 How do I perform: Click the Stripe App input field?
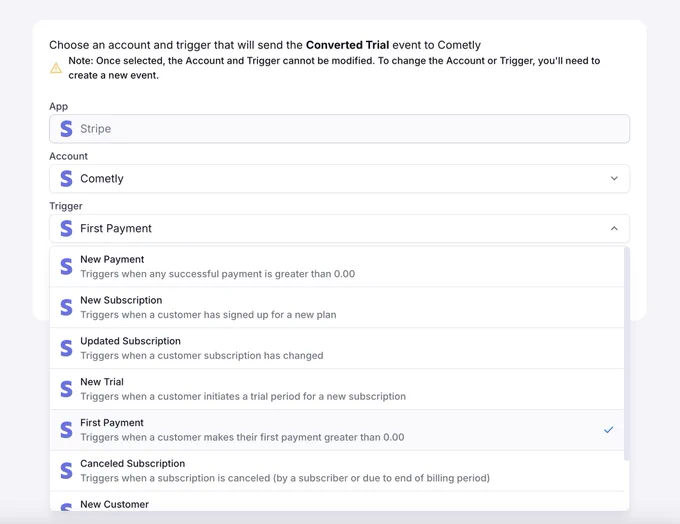pyautogui.click(x=339, y=129)
